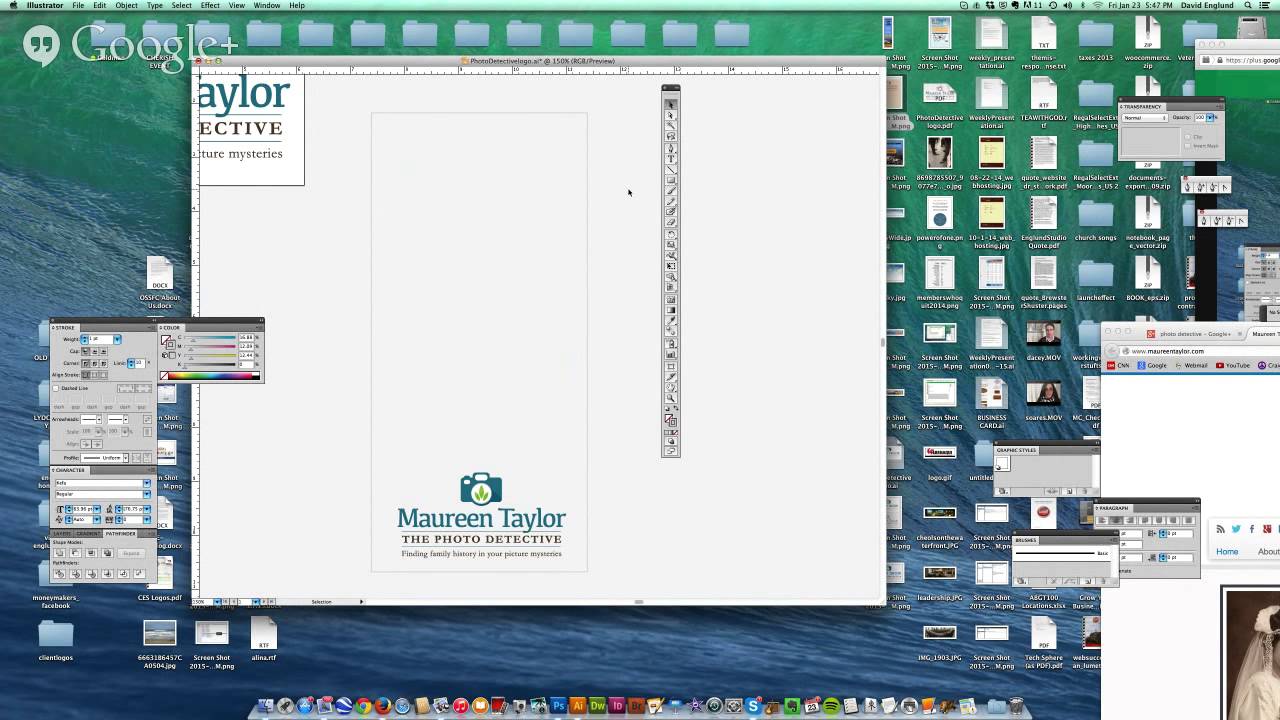This screenshot has width=1280, height=720.
Task: Open the YouTube bookmark in the browser
Action: (x=1234, y=365)
